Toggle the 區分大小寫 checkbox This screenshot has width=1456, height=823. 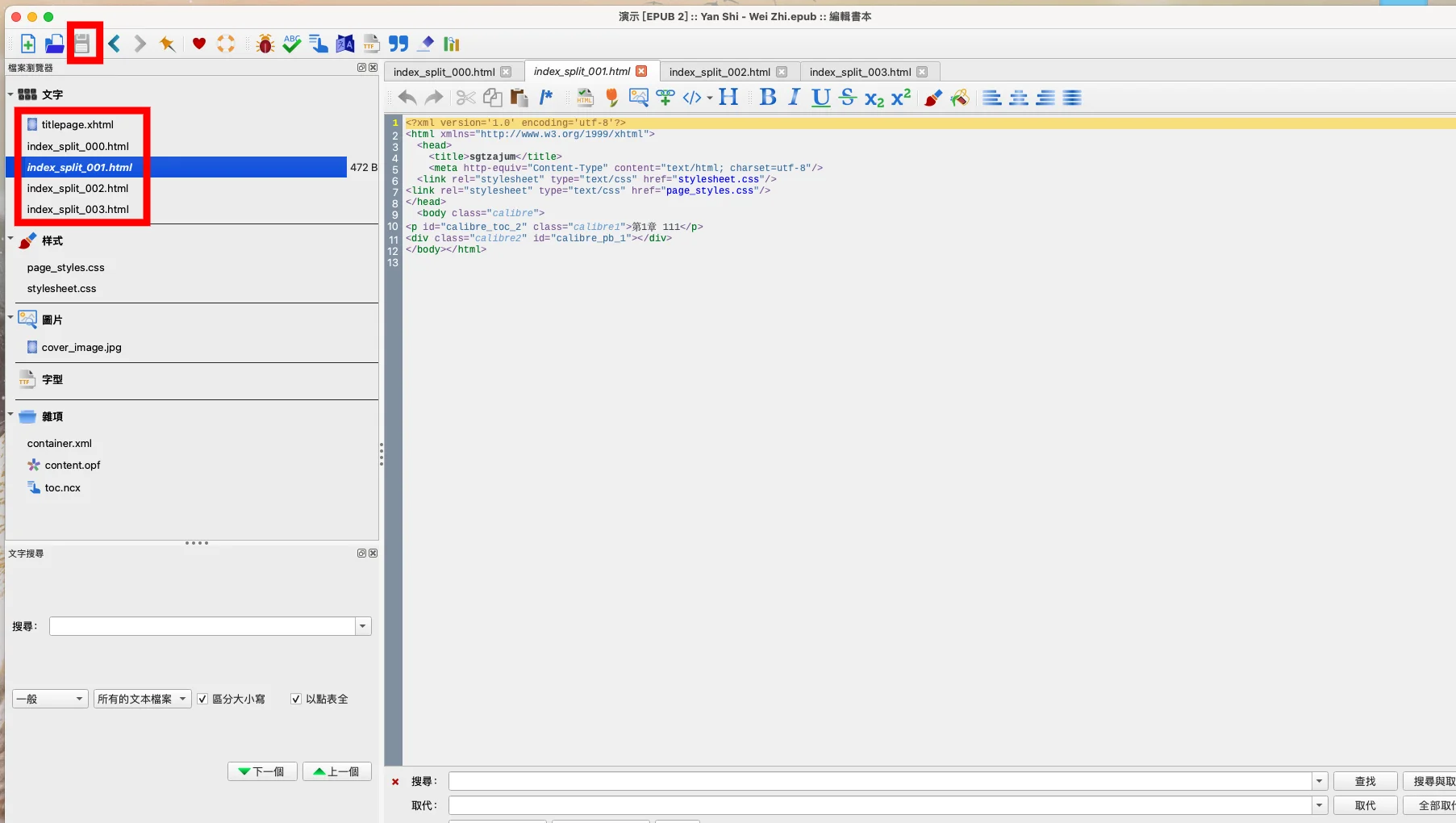point(202,699)
